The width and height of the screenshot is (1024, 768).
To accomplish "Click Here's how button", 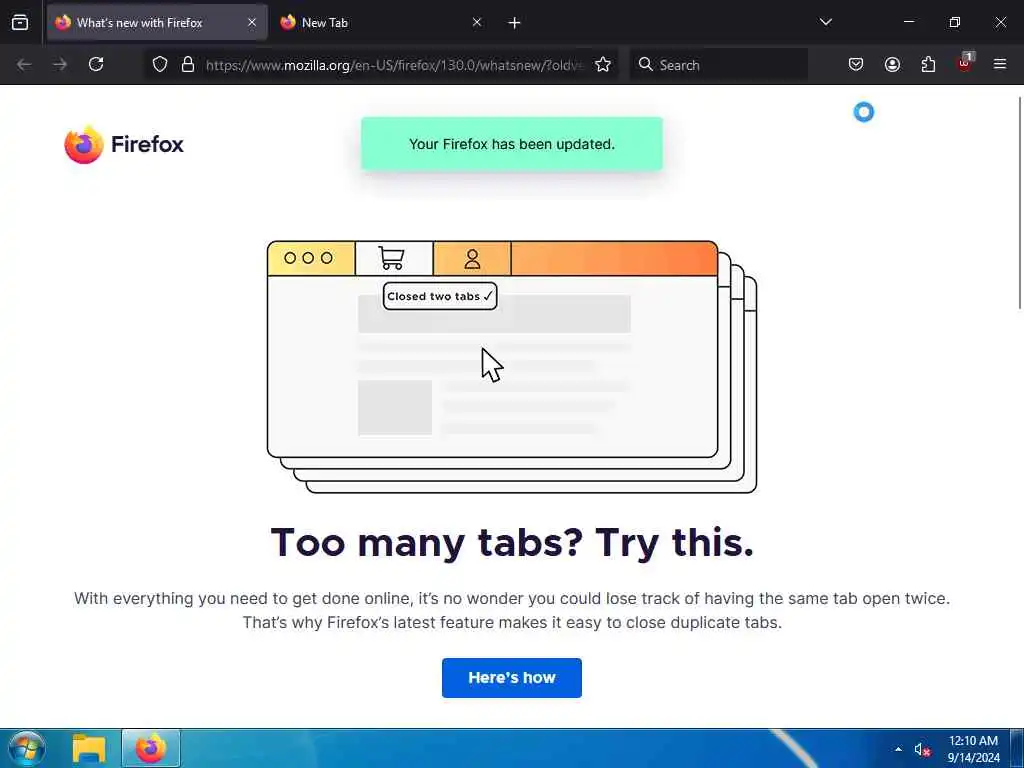I will (511, 677).
